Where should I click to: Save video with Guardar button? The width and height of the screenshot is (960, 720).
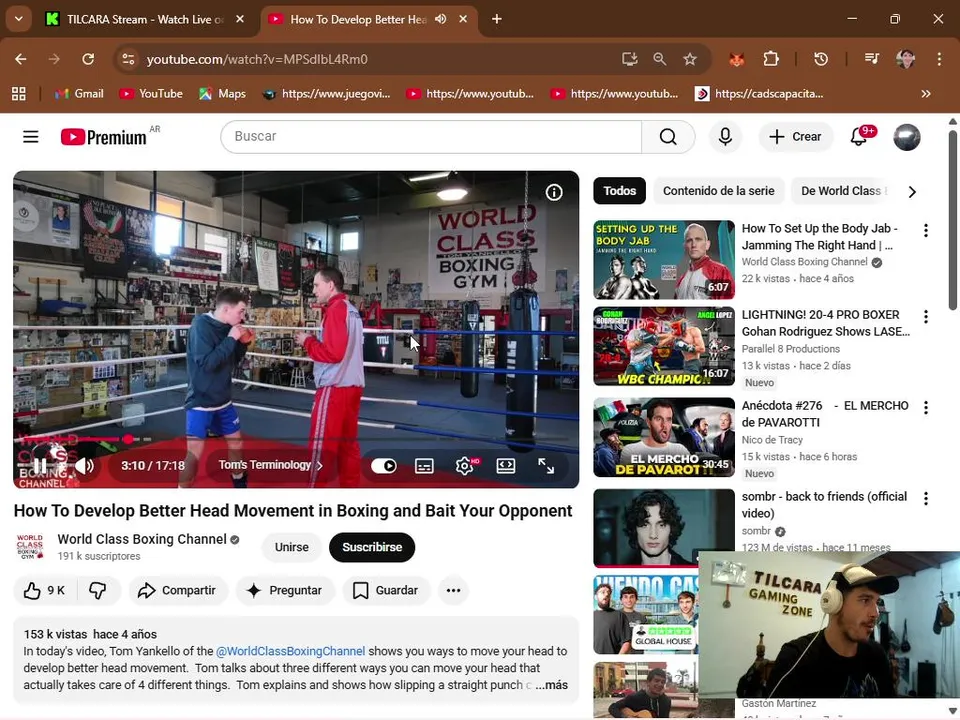[x=386, y=591]
